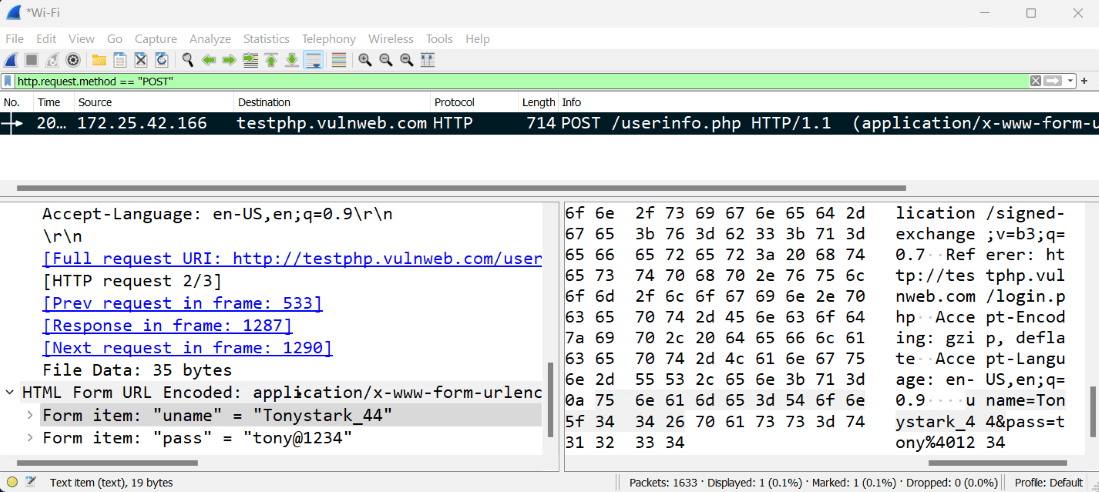This screenshot has width=1099, height=492.
Task: Click the packet list horizontal scrollbar
Action: tap(461, 189)
